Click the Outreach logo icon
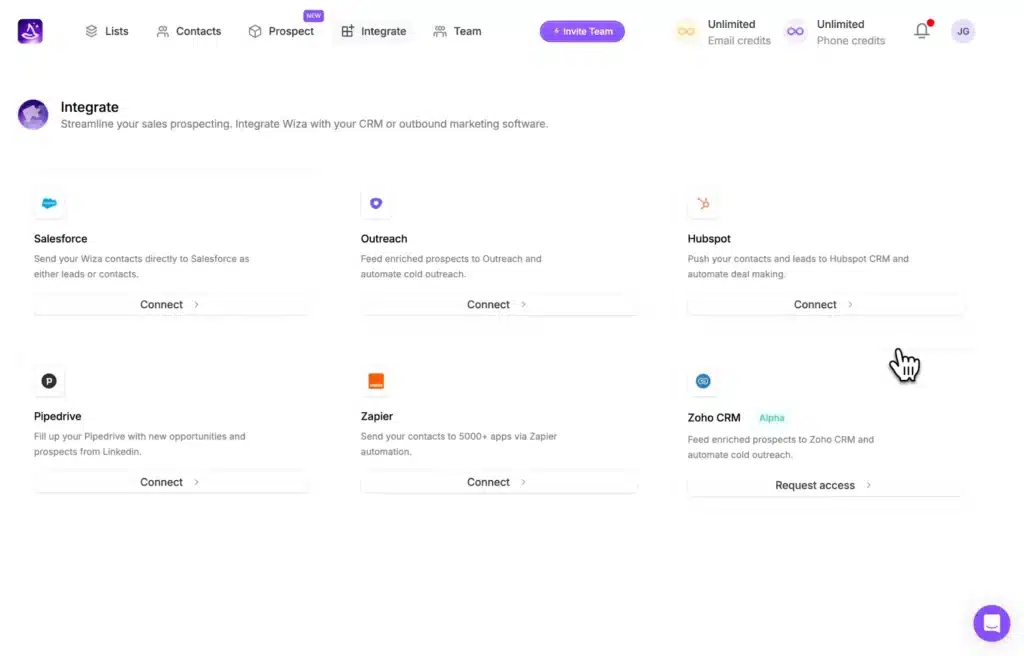1024x656 pixels. 376,203
